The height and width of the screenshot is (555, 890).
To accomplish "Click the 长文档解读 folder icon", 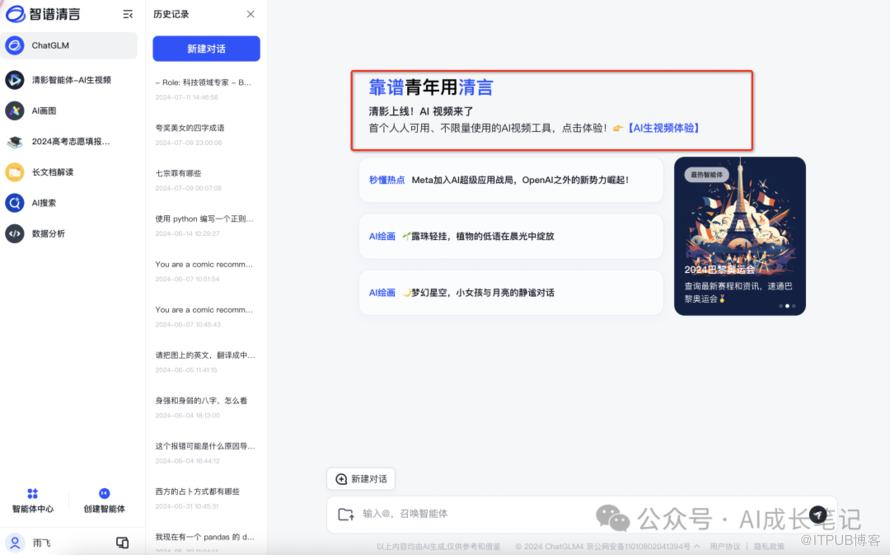I will point(15,172).
